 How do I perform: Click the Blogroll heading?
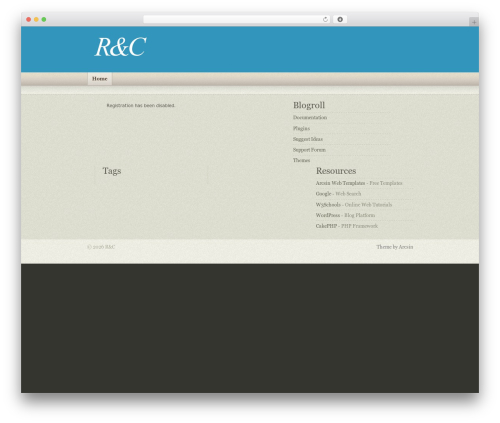(x=309, y=105)
